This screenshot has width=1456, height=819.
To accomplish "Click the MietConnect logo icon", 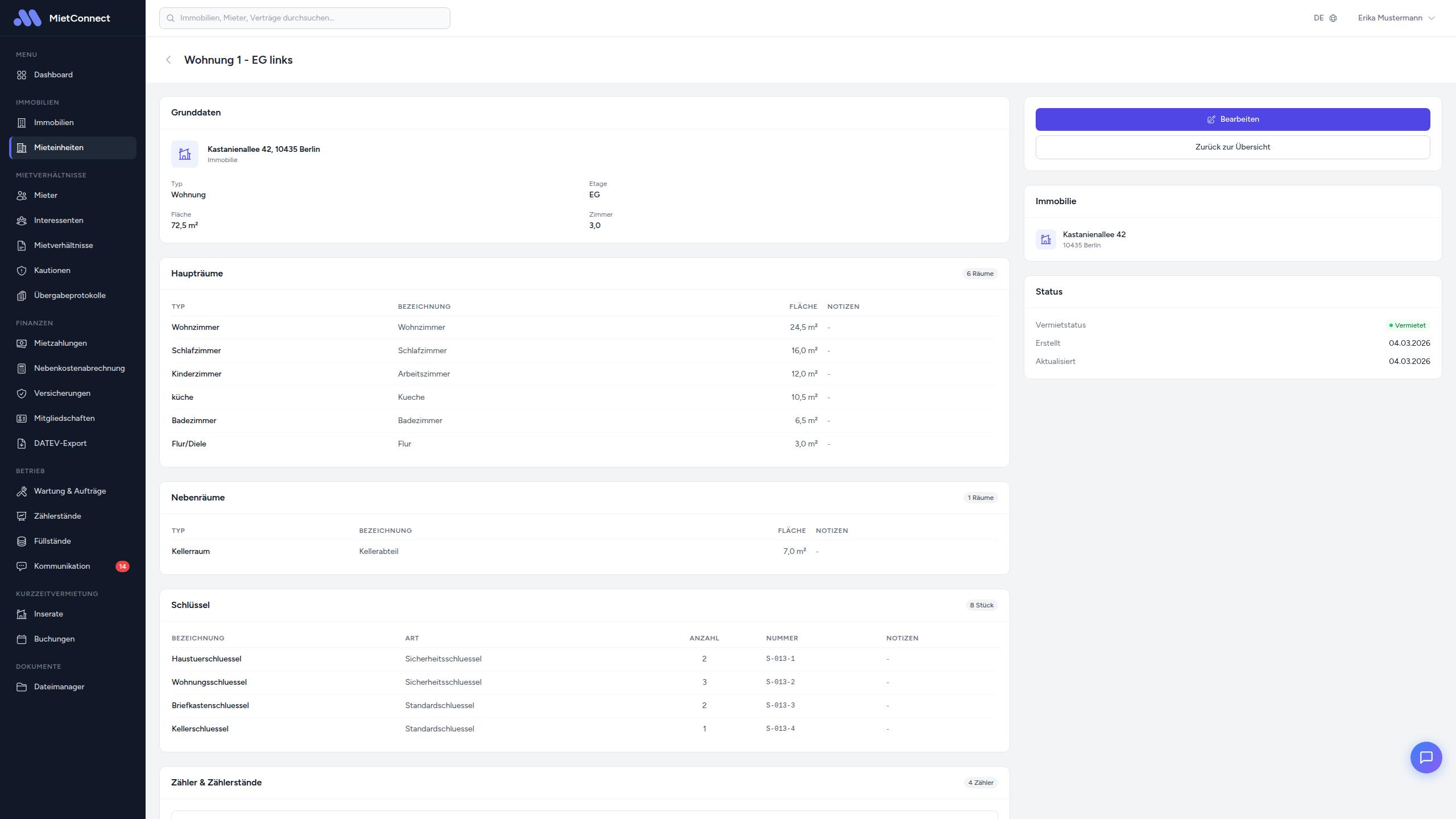I will point(27,18).
